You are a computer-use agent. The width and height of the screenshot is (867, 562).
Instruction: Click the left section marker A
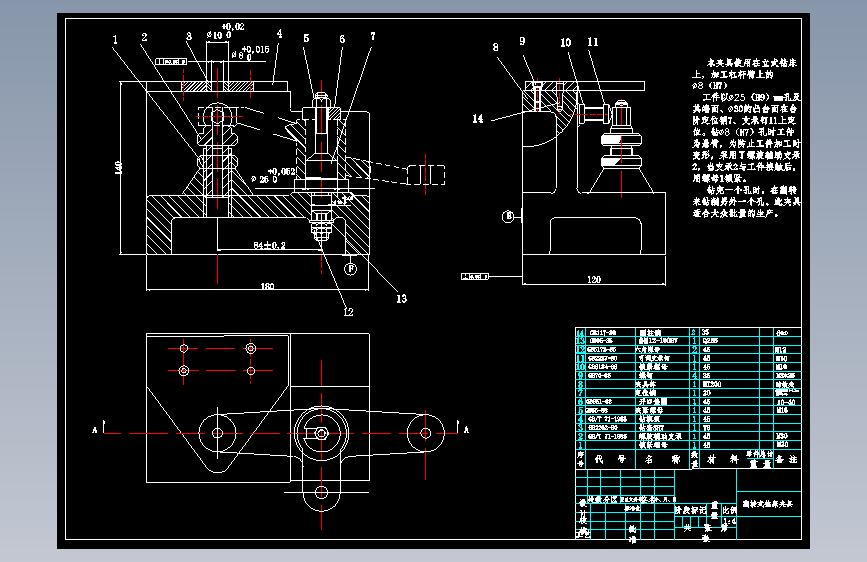95,430
